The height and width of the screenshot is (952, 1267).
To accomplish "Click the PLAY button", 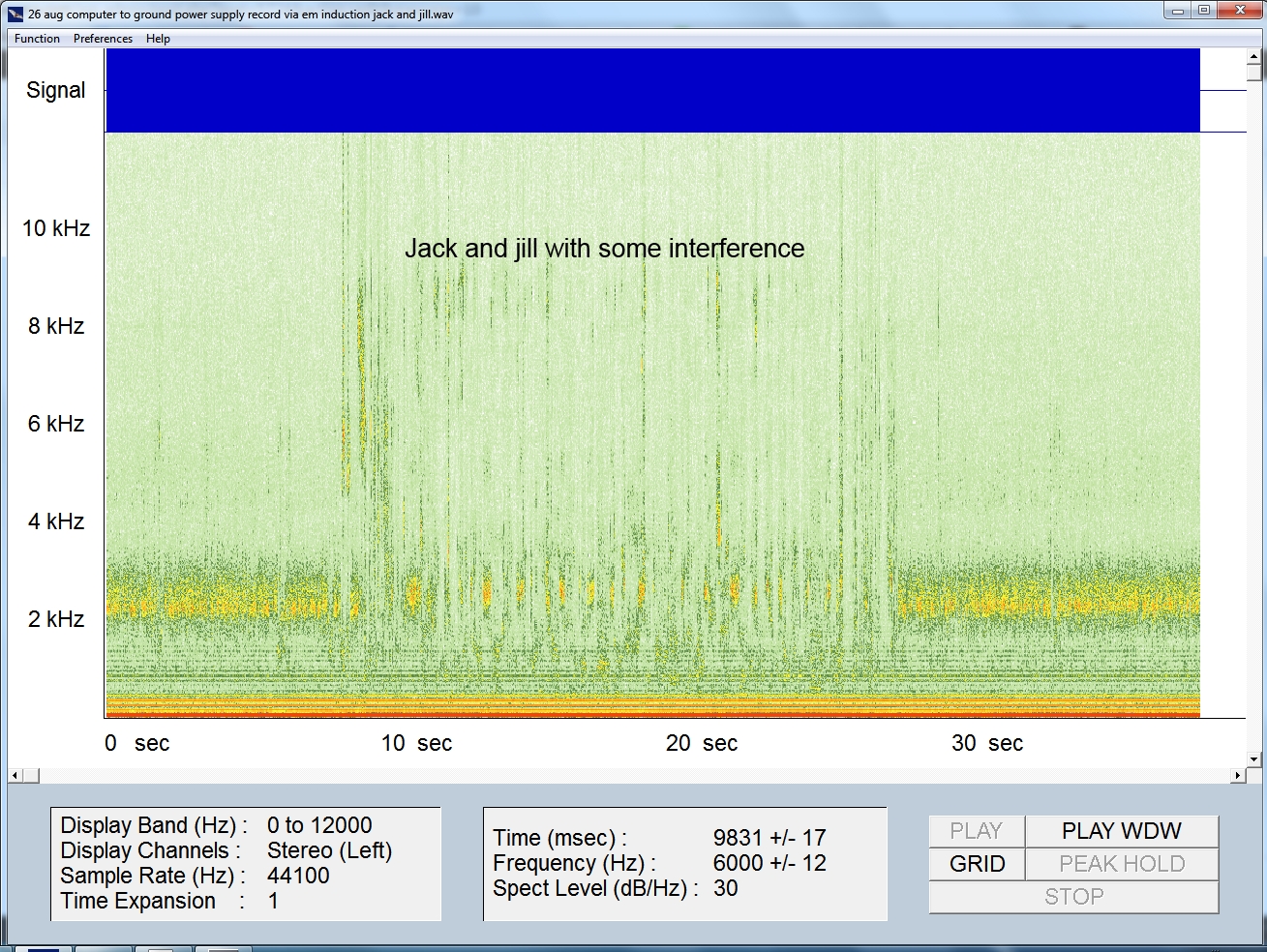I will coord(976,831).
